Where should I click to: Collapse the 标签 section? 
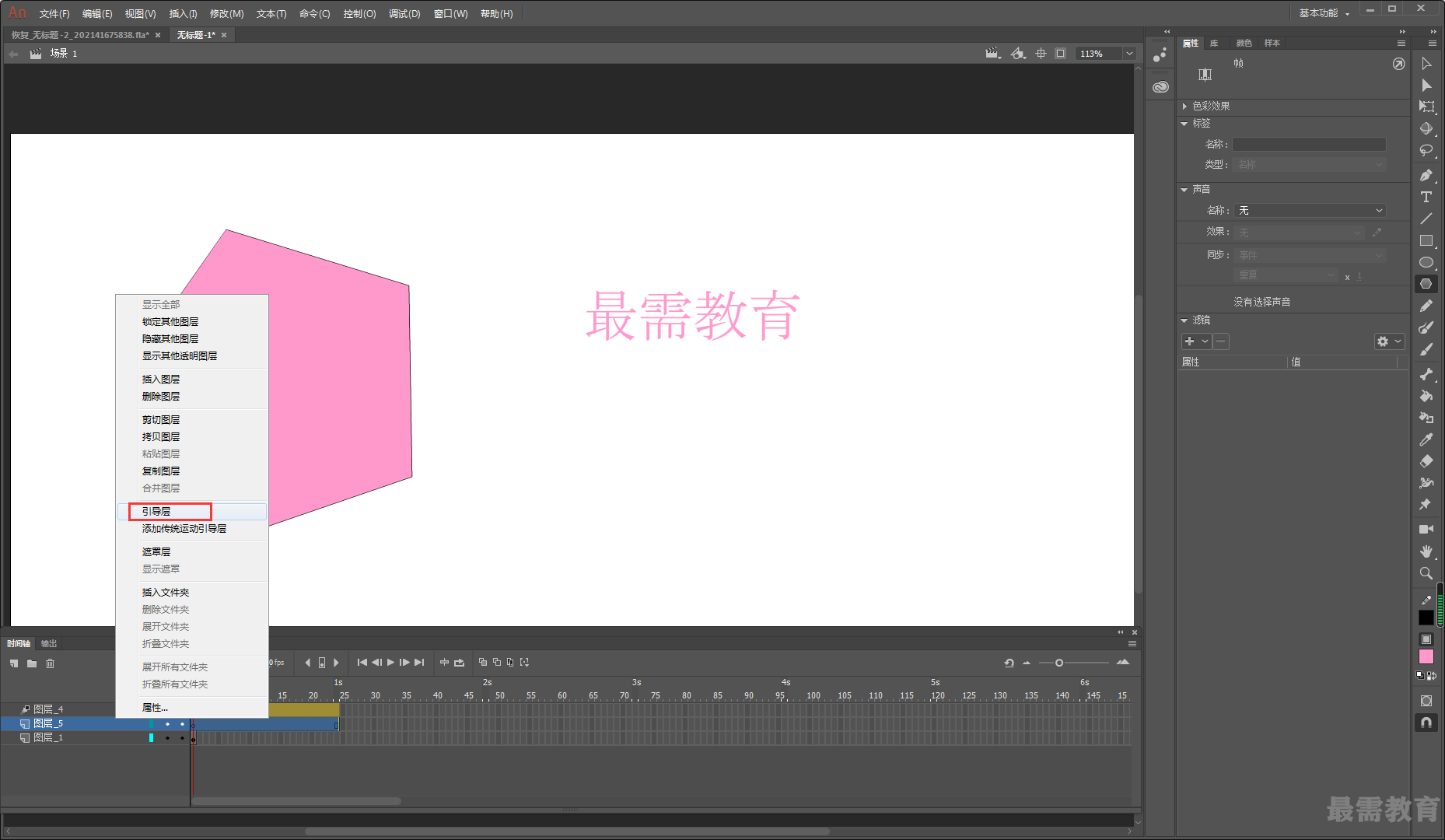click(x=1184, y=124)
